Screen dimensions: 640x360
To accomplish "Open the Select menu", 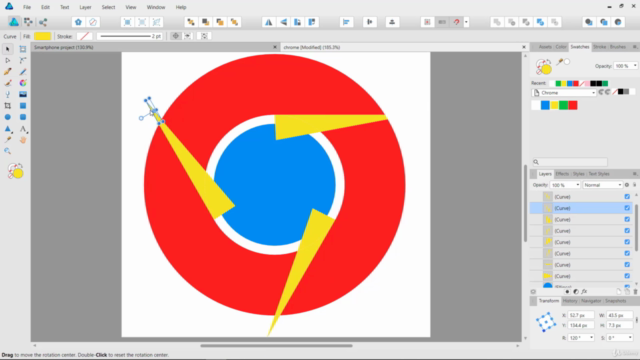I will point(108,7).
